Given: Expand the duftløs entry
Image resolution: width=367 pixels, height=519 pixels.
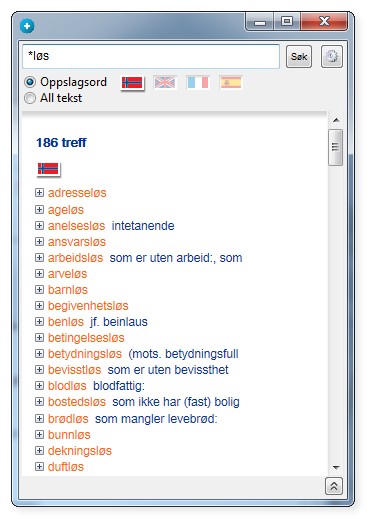Looking at the screenshot, I should (39, 466).
